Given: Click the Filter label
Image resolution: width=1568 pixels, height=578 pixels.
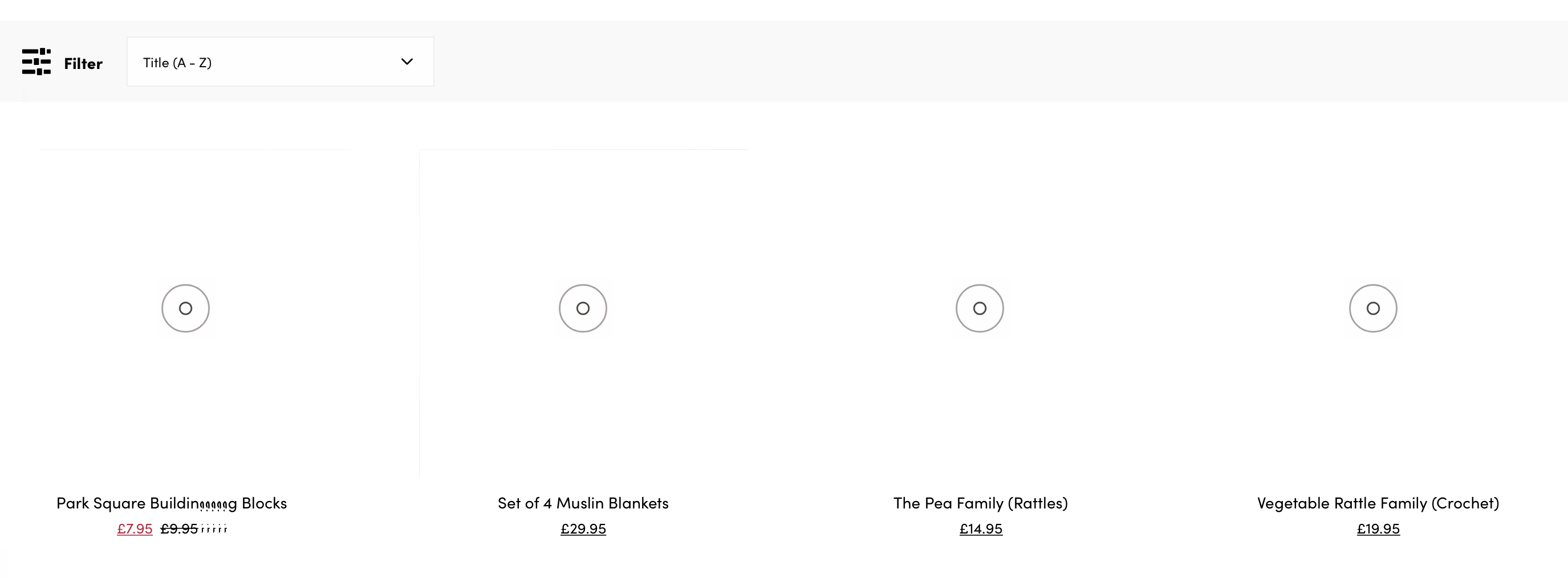Looking at the screenshot, I should pyautogui.click(x=83, y=63).
